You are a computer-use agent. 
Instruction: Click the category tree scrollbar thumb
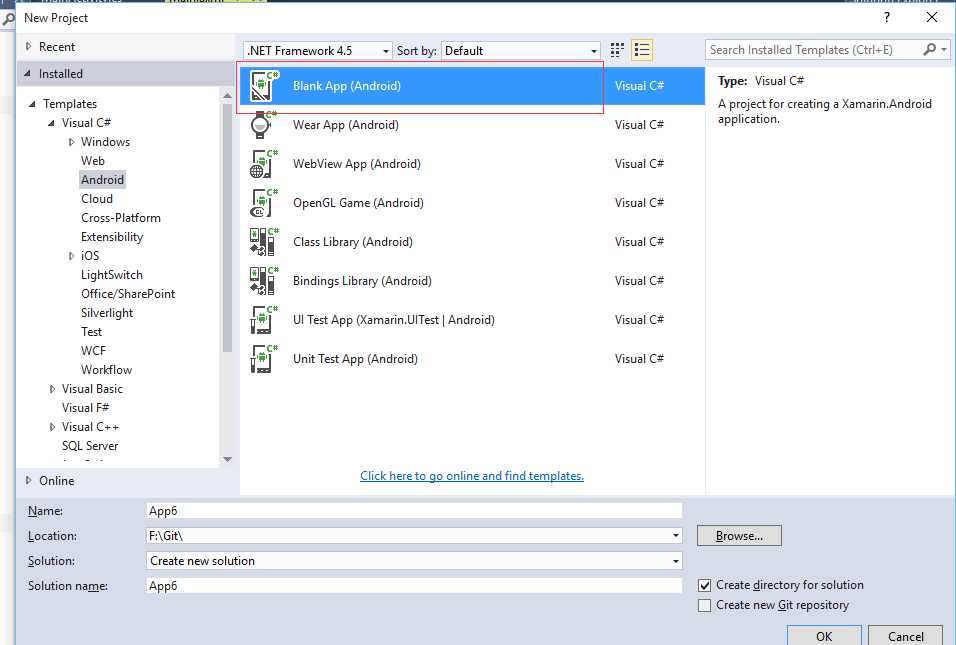coord(227,227)
